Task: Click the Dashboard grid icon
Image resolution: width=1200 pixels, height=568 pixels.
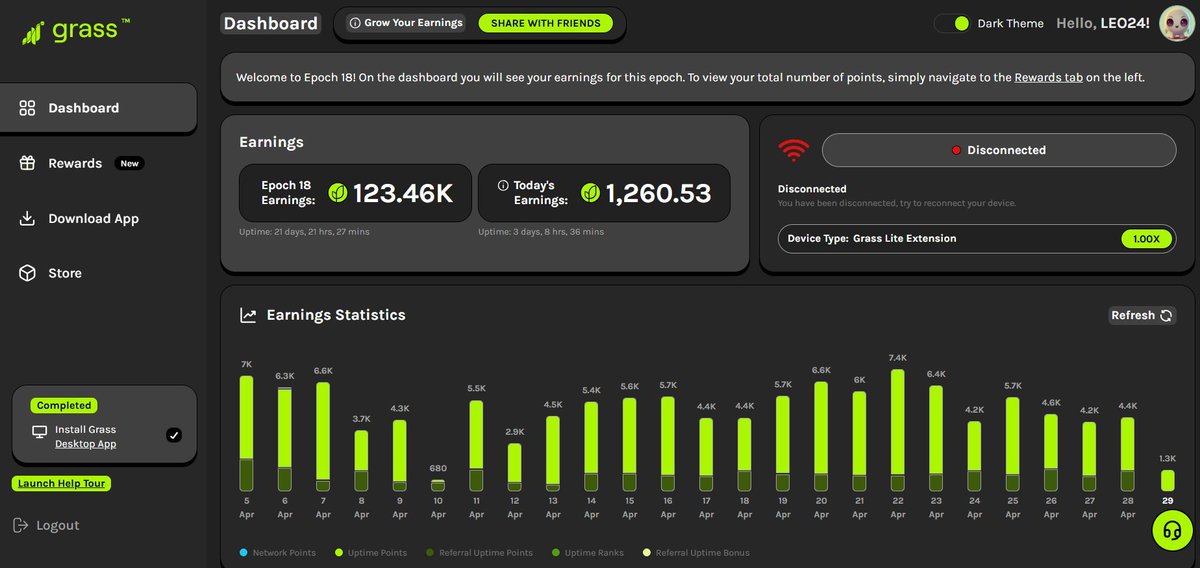Action: [x=27, y=108]
